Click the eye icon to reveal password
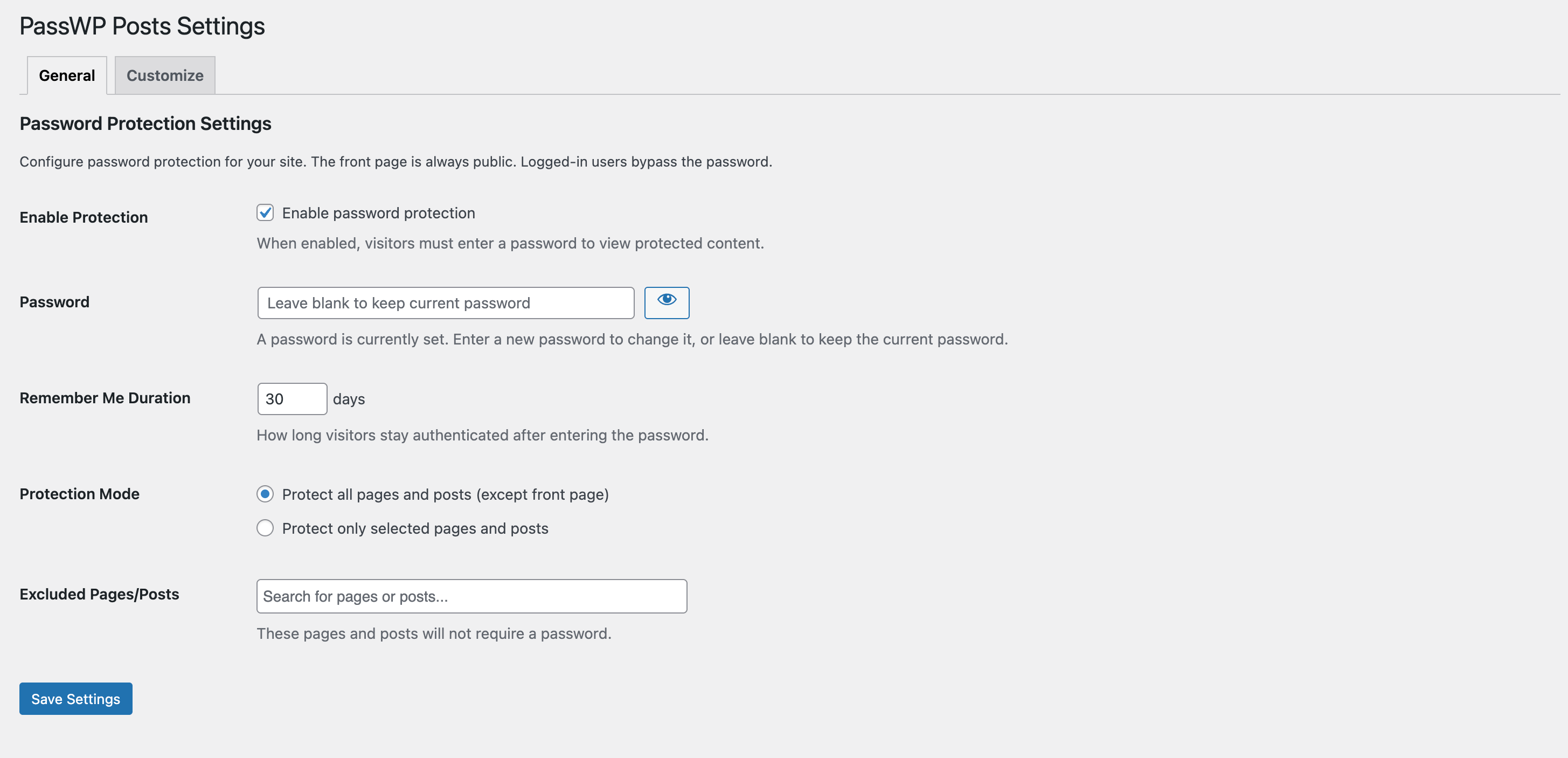 pyautogui.click(x=667, y=302)
